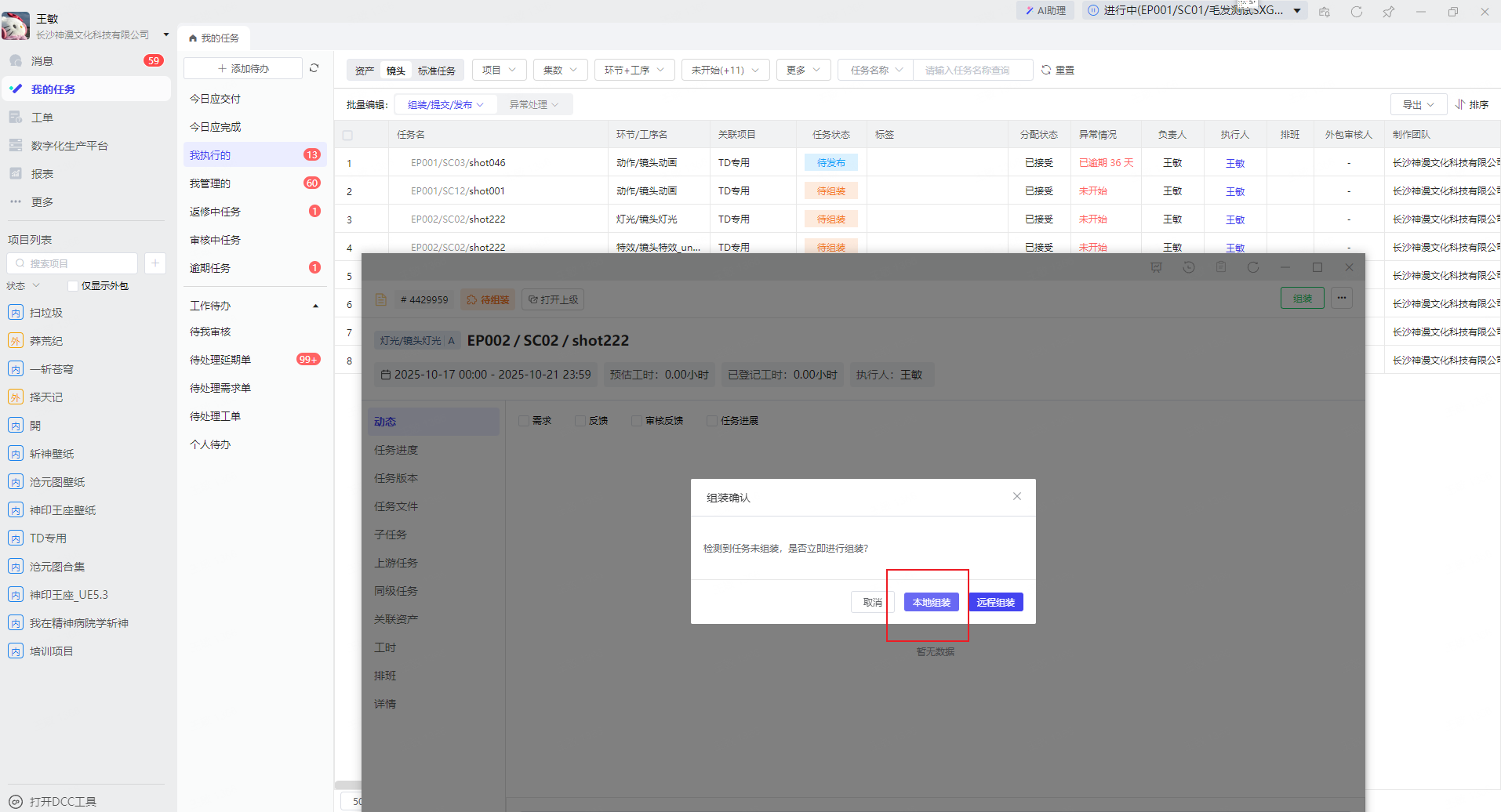Click 取消 in the confirmation dialog
Image resolution: width=1501 pixels, height=812 pixels.
(x=872, y=602)
